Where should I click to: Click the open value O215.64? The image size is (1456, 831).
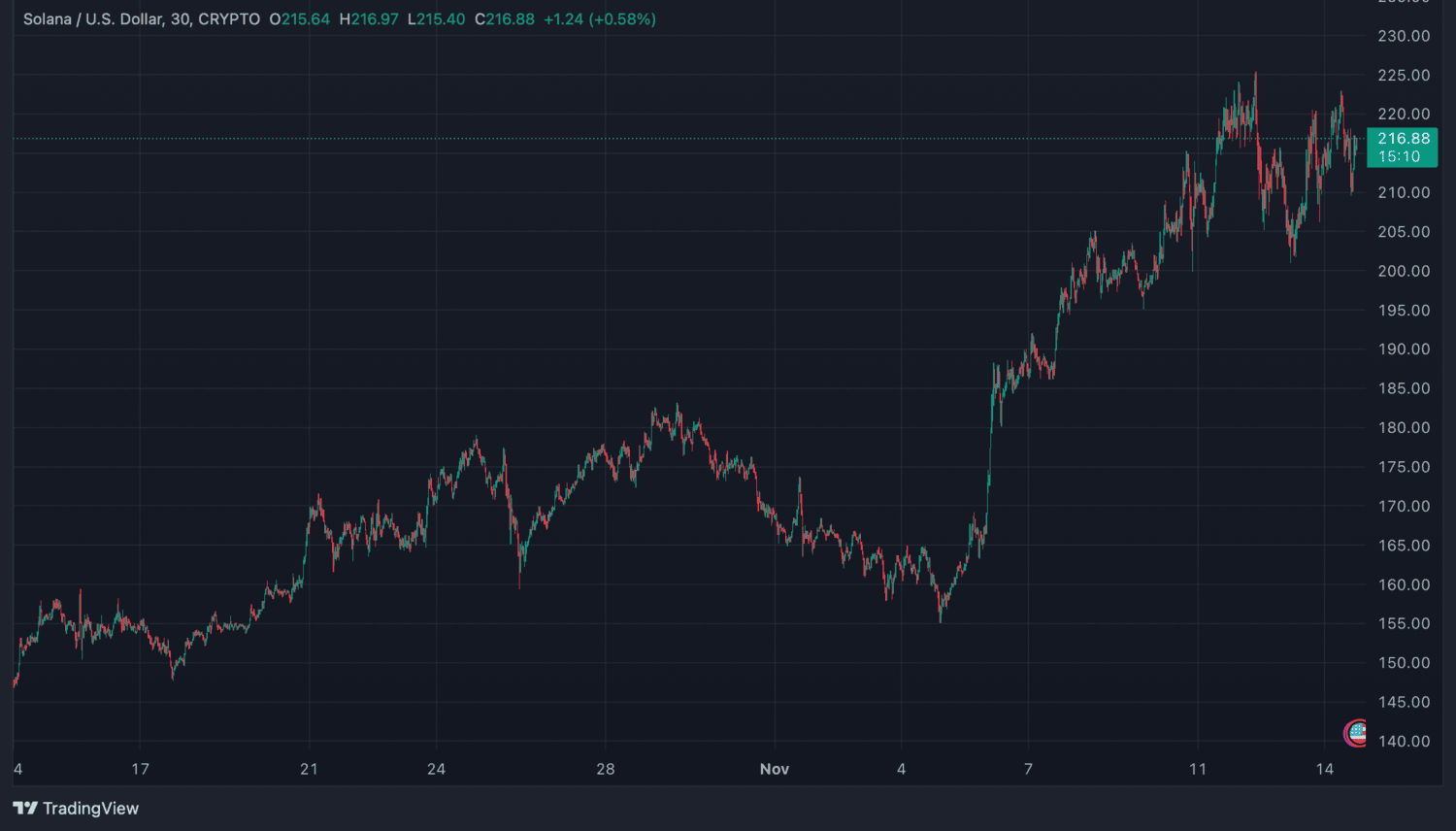pos(300,19)
